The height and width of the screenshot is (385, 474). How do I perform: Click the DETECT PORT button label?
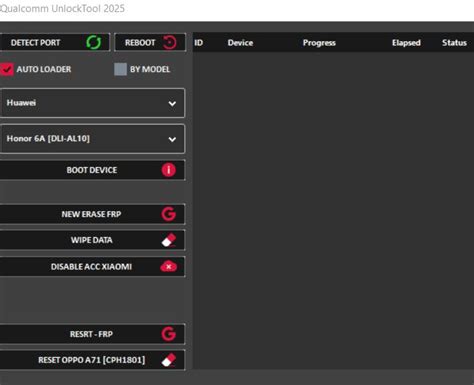tap(35, 43)
